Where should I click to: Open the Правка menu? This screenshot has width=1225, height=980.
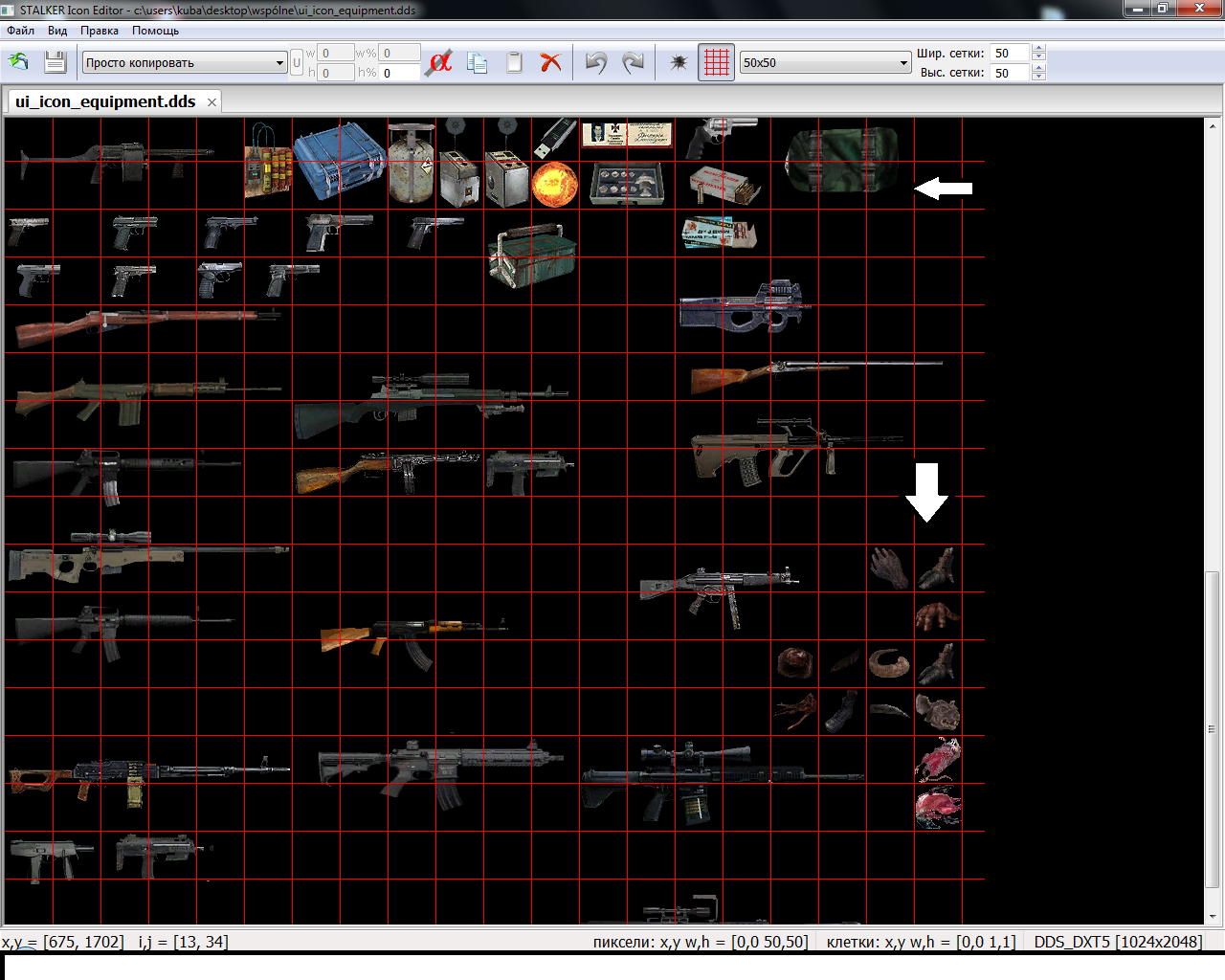(100, 31)
